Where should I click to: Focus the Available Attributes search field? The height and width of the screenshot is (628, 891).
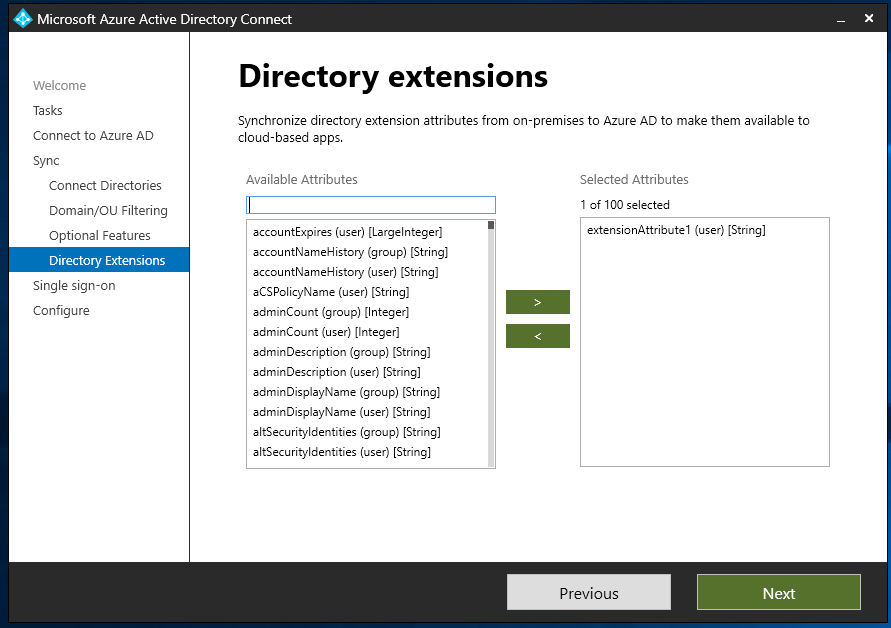[370, 205]
